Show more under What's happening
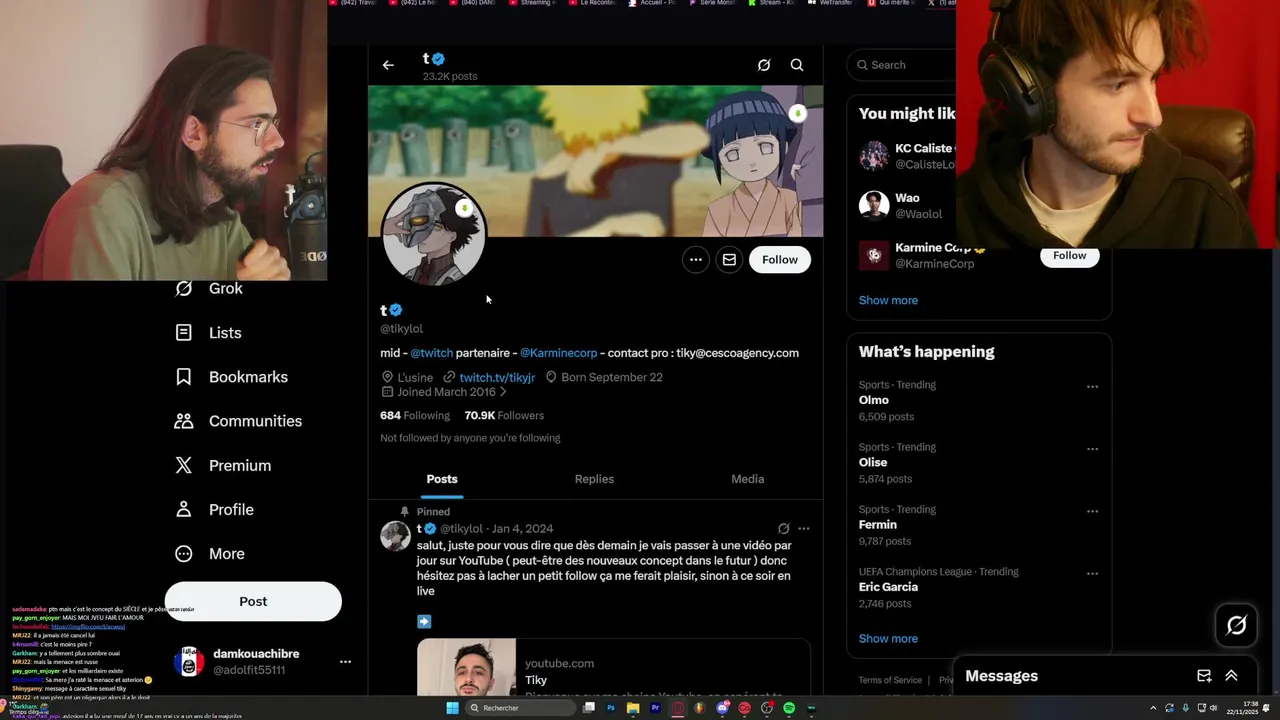 tap(888, 639)
